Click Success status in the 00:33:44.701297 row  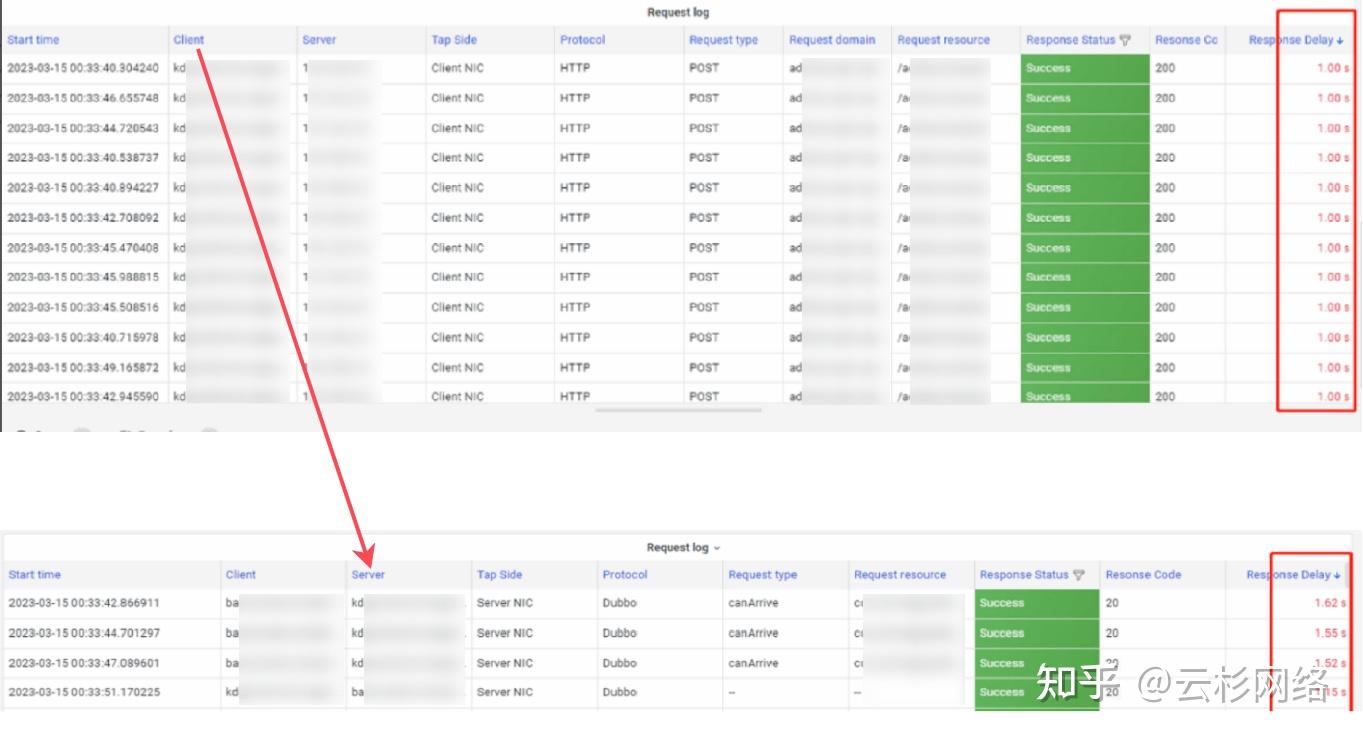point(1037,633)
